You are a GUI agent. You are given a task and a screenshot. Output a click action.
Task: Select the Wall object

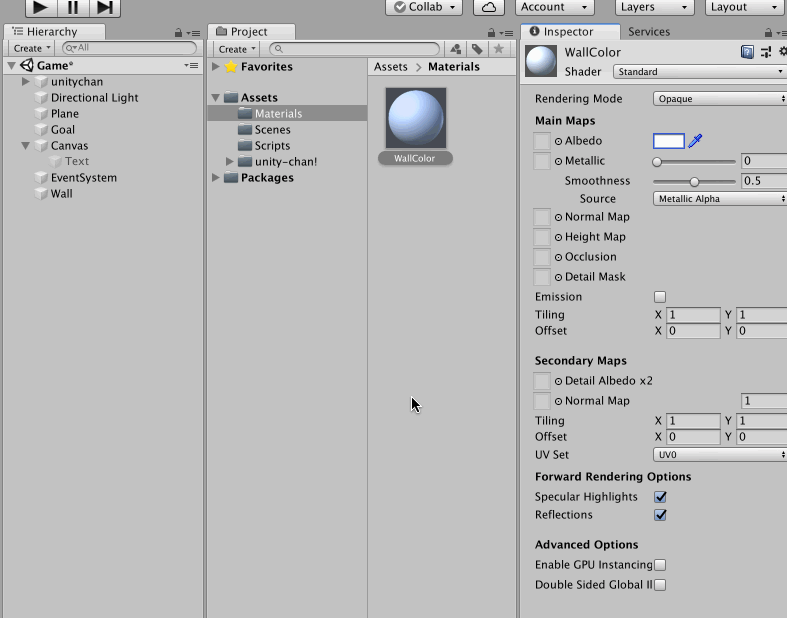click(61, 194)
